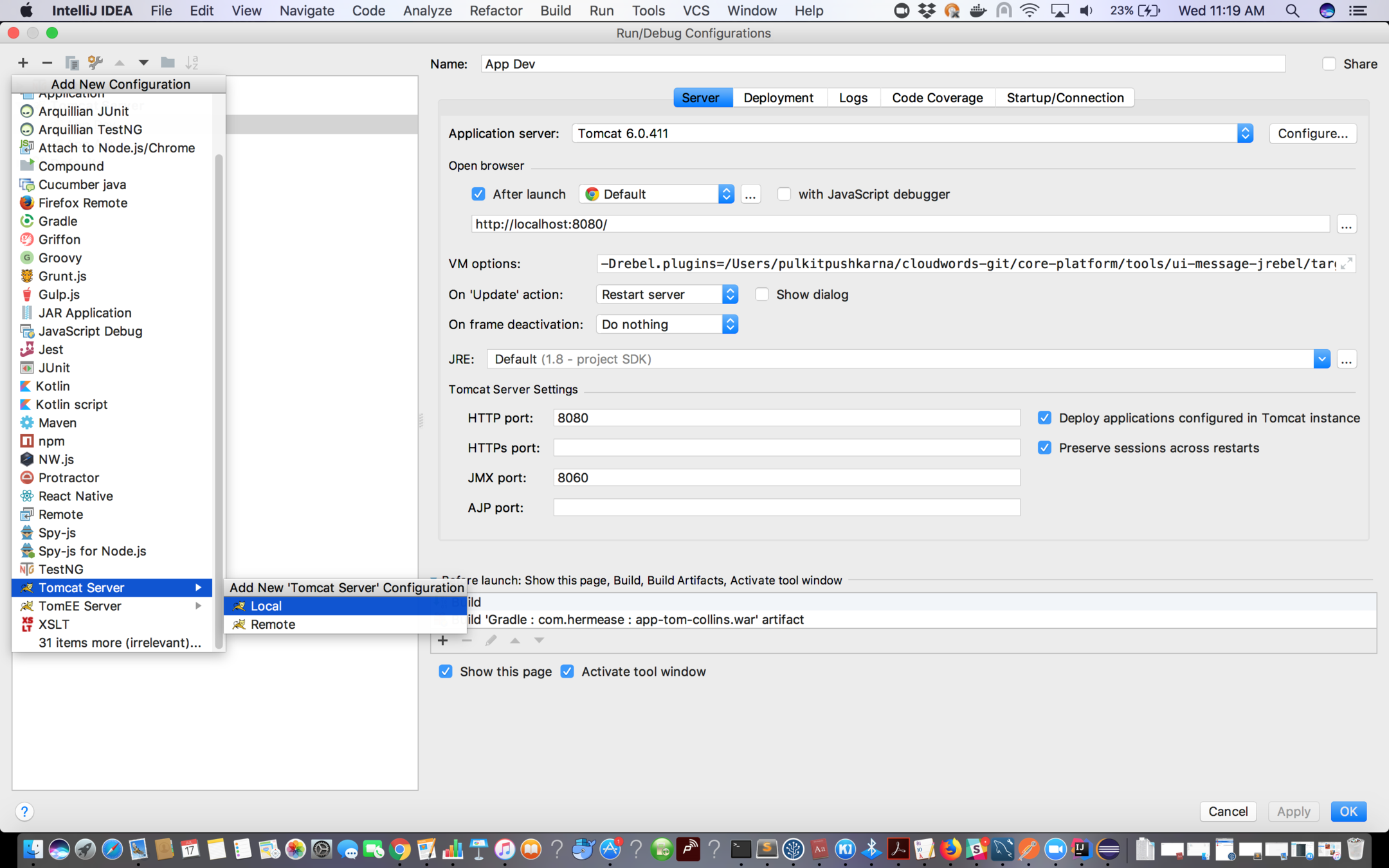Choose Remote Tomcat Server configuration
This screenshot has width=1389, height=868.
[345, 624]
